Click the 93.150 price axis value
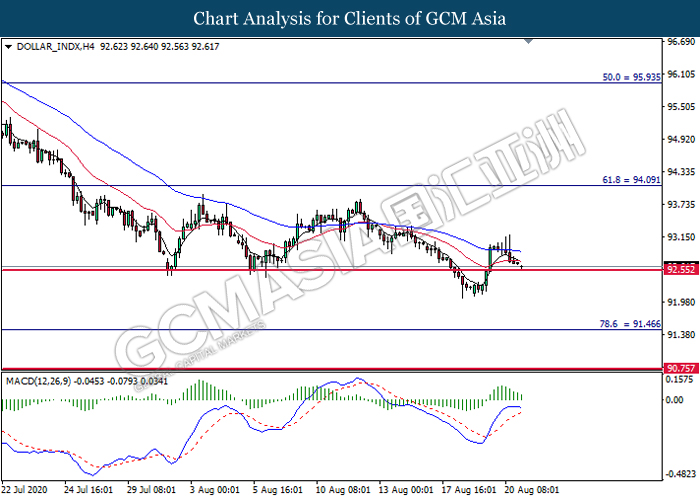This screenshot has height=500, width=700. pyautogui.click(x=680, y=237)
